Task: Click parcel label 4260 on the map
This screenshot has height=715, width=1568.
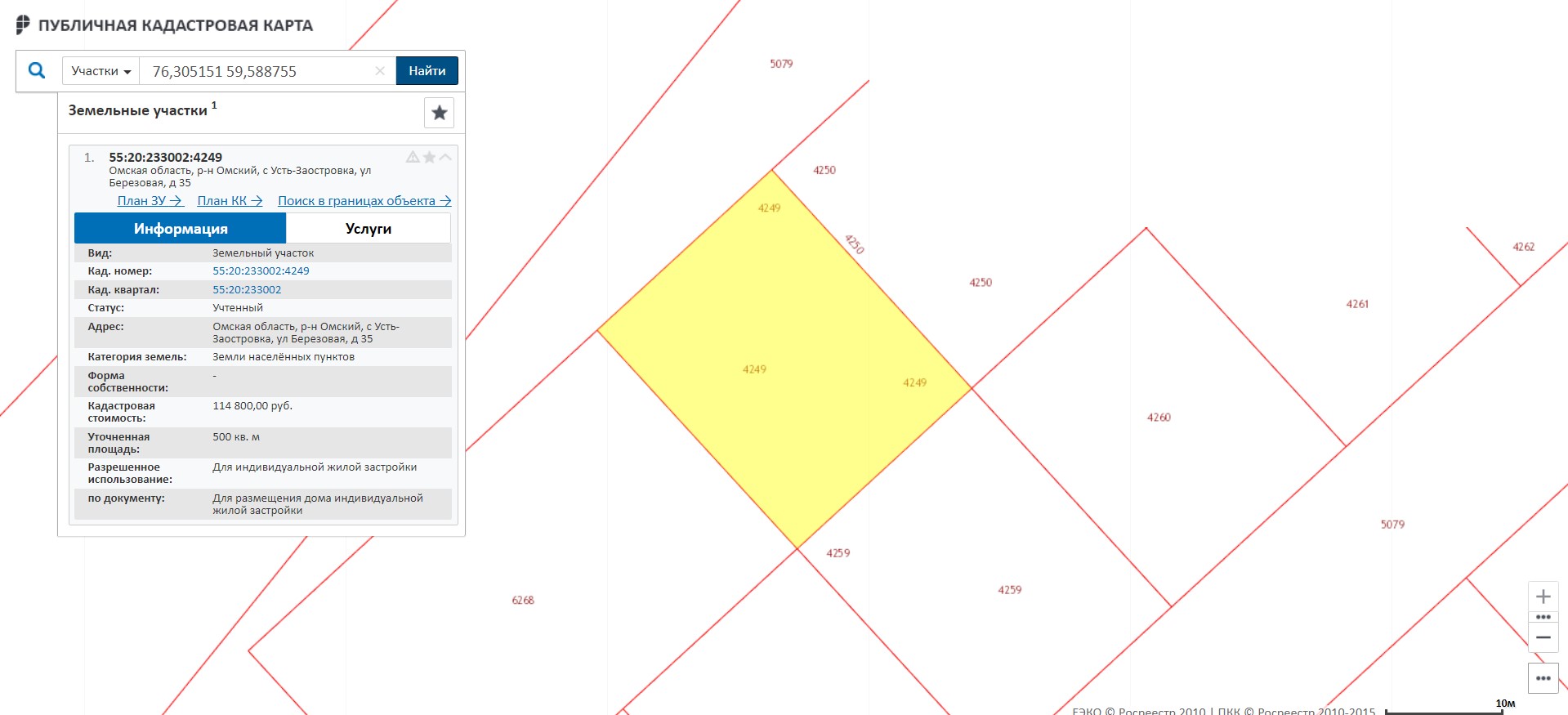Action: (x=1159, y=418)
